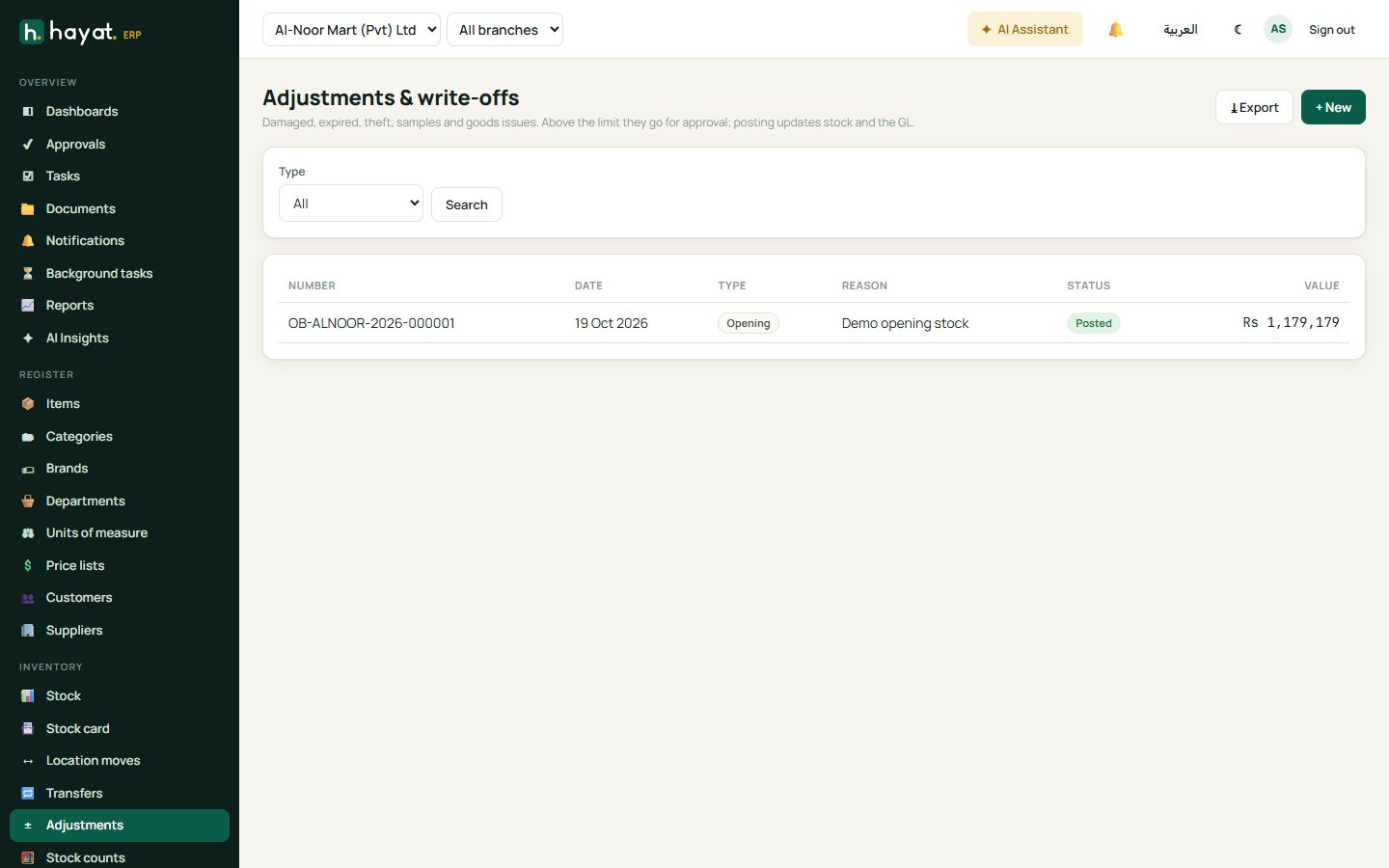Click the AI Insights sparkle icon

(x=28, y=339)
